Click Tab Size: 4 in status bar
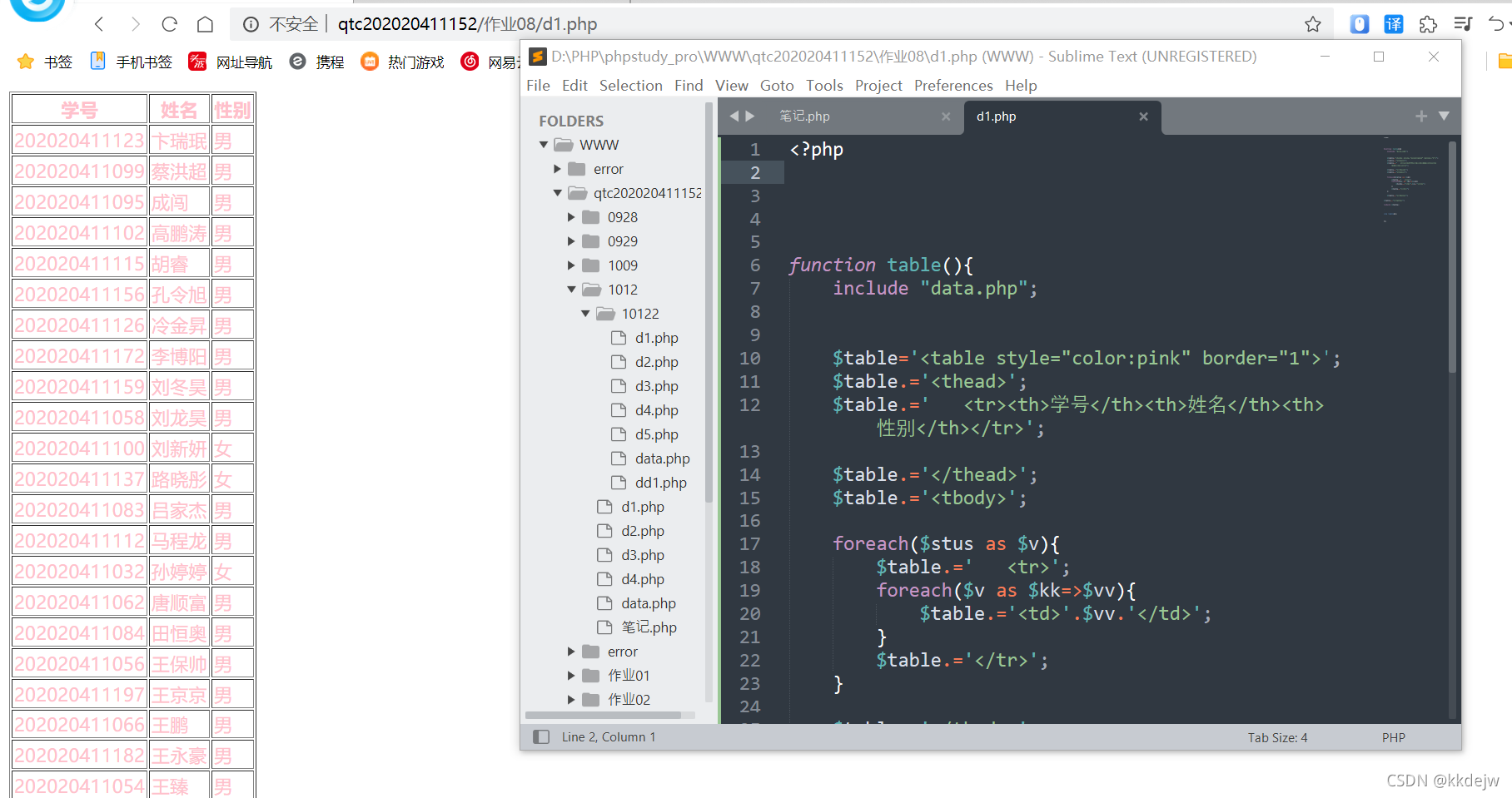The width and height of the screenshot is (1512, 798). pos(1277,737)
